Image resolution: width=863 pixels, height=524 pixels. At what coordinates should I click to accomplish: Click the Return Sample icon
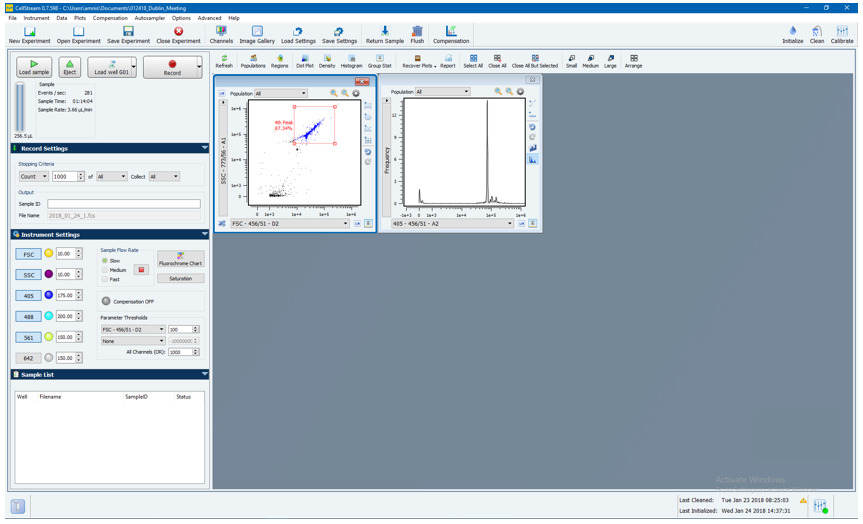[x=385, y=35]
